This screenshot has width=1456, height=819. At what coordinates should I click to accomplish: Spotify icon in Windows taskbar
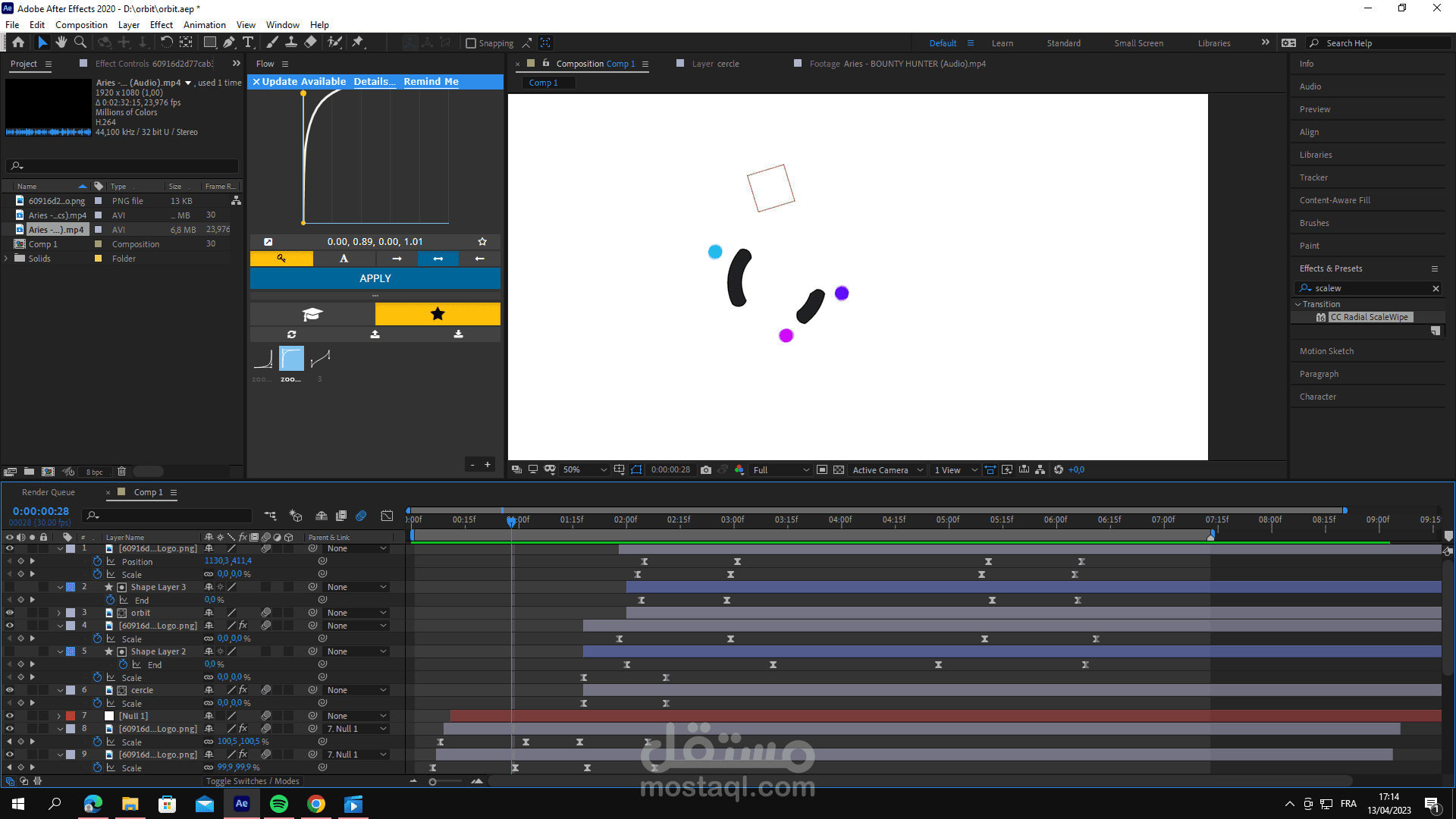click(x=279, y=804)
